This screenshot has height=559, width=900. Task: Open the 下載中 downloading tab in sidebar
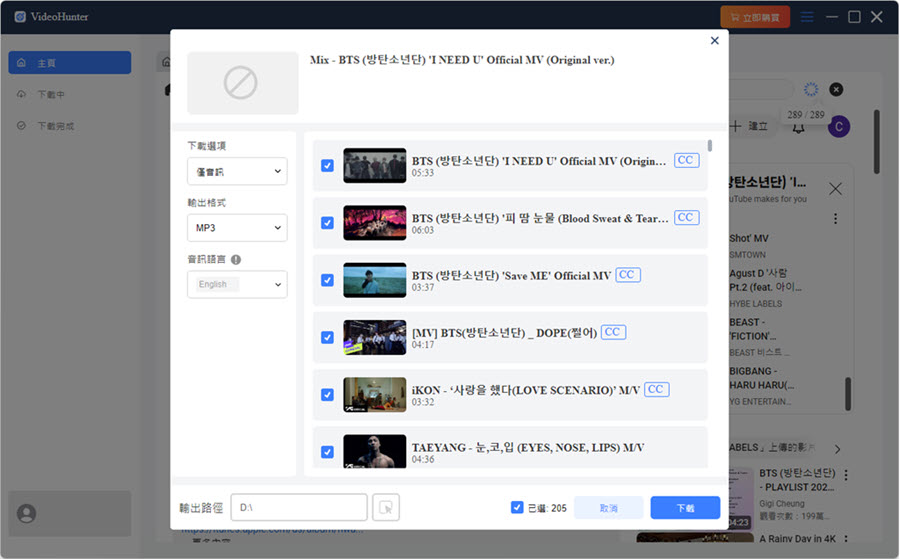[69, 94]
